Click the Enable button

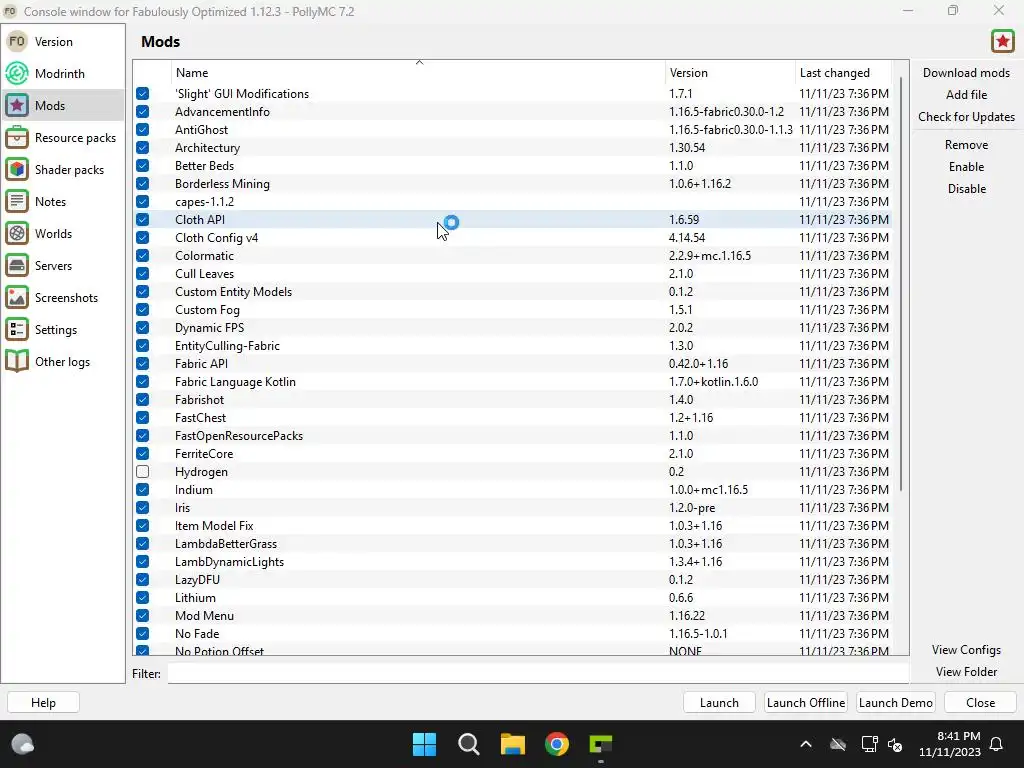pos(966,167)
